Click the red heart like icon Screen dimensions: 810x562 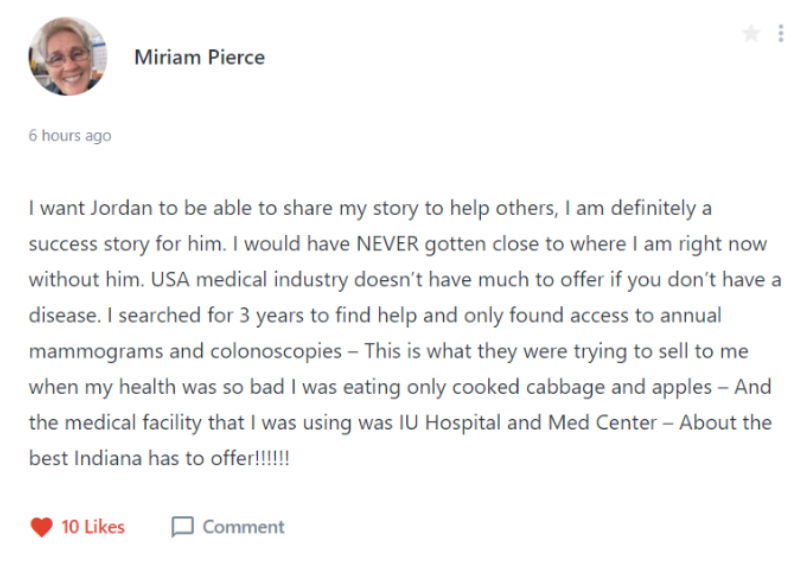pyautogui.click(x=40, y=527)
